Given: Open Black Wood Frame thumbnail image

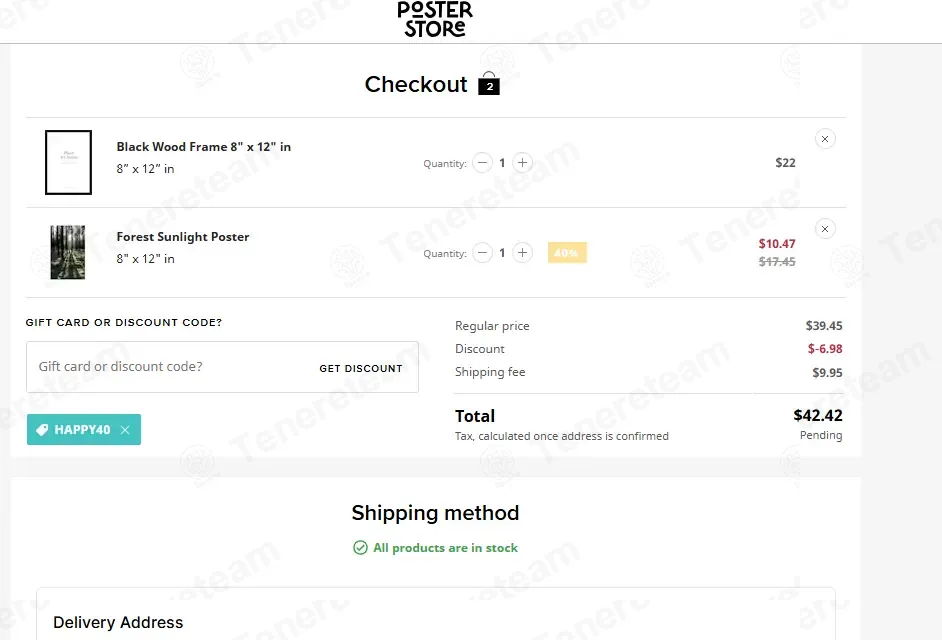Looking at the screenshot, I should click(x=68, y=162).
